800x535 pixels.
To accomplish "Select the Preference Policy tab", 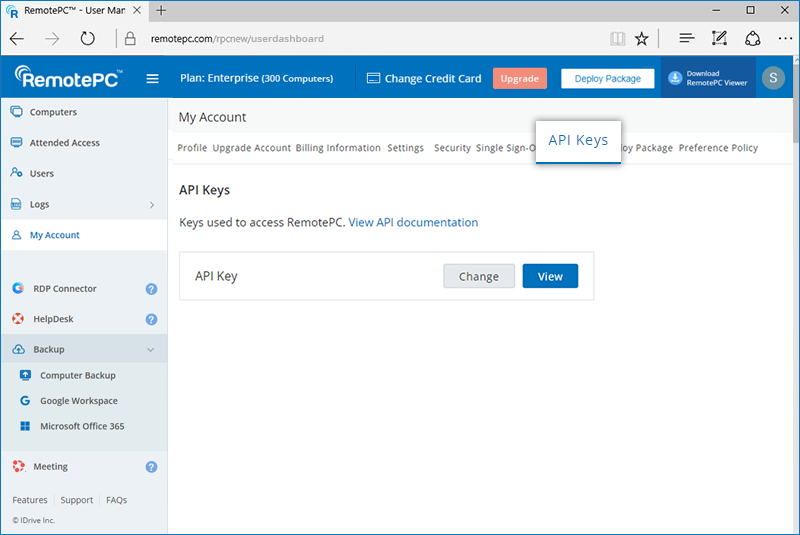I will pos(718,148).
